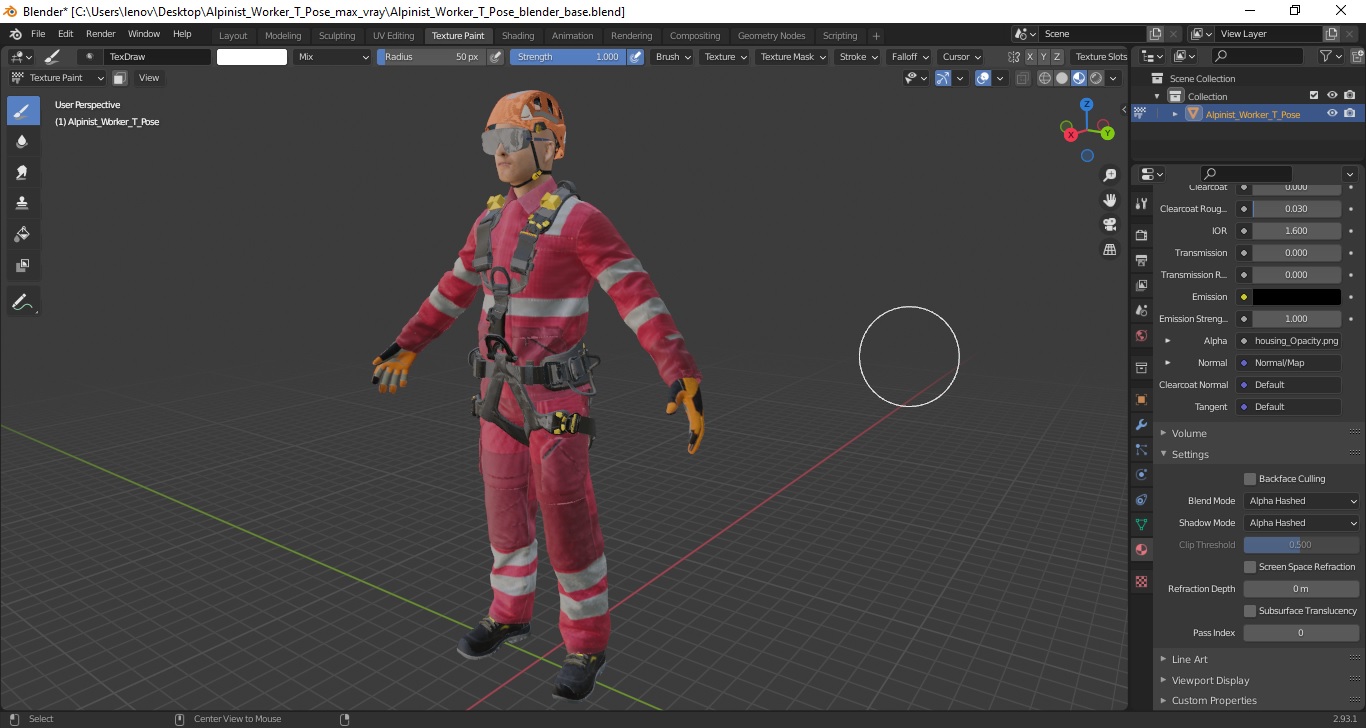Hide Alpinist_Worker_T_Pose in viewport

point(1332,114)
